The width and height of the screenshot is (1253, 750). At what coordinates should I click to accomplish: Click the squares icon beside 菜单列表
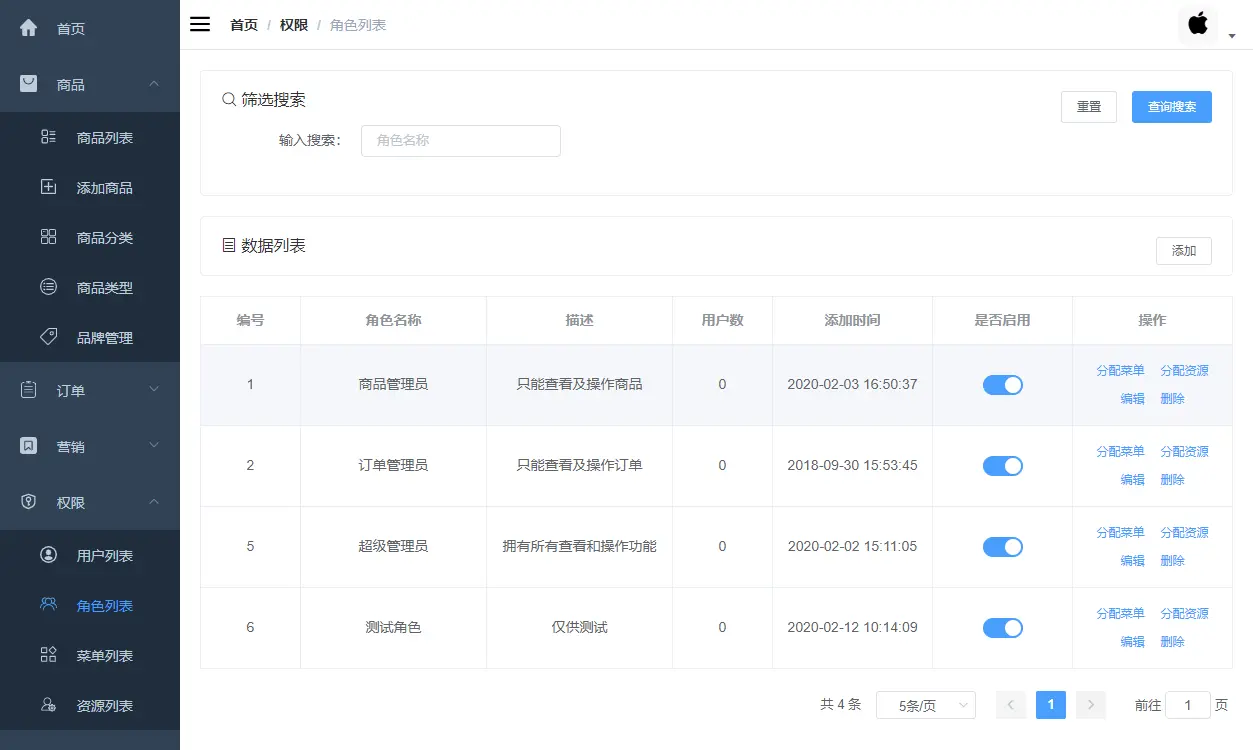[x=48, y=655]
